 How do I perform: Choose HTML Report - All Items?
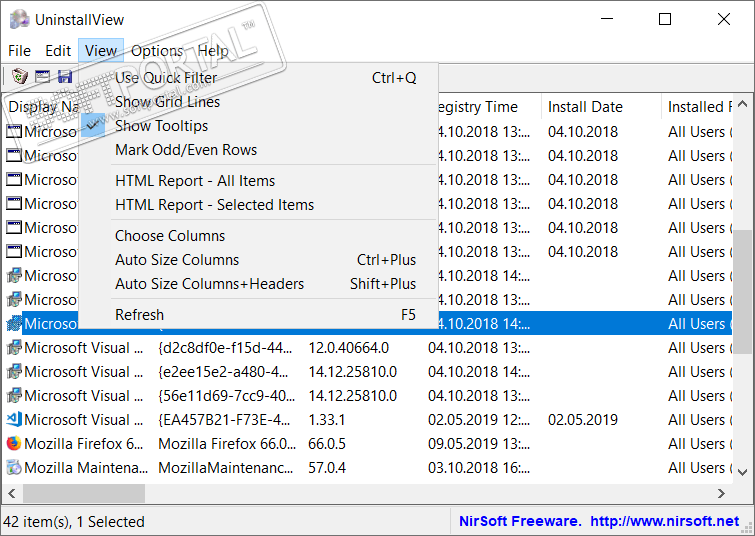click(195, 181)
